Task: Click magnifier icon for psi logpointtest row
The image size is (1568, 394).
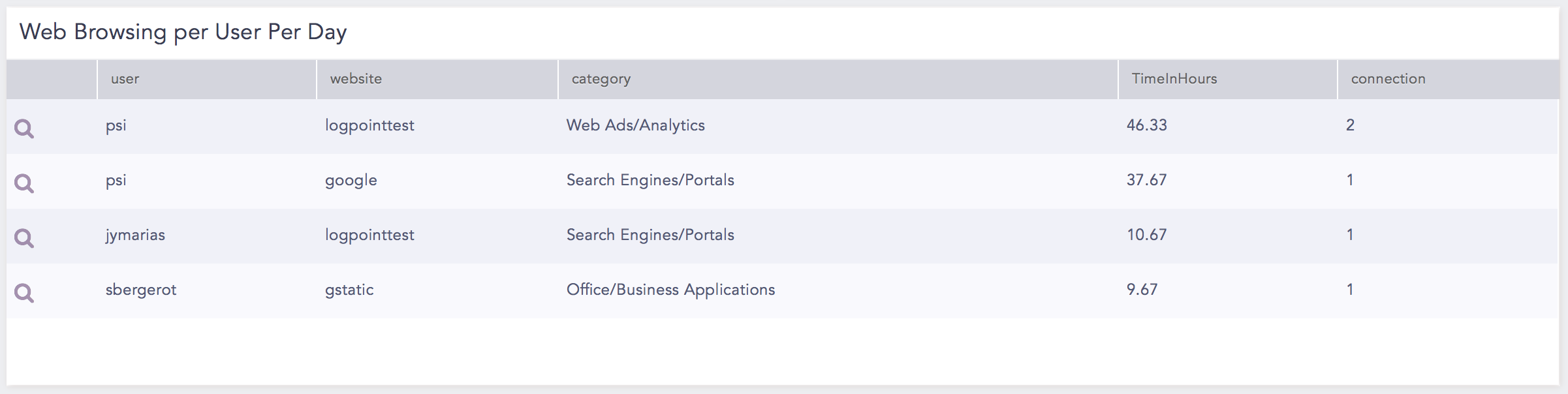Action: point(24,129)
